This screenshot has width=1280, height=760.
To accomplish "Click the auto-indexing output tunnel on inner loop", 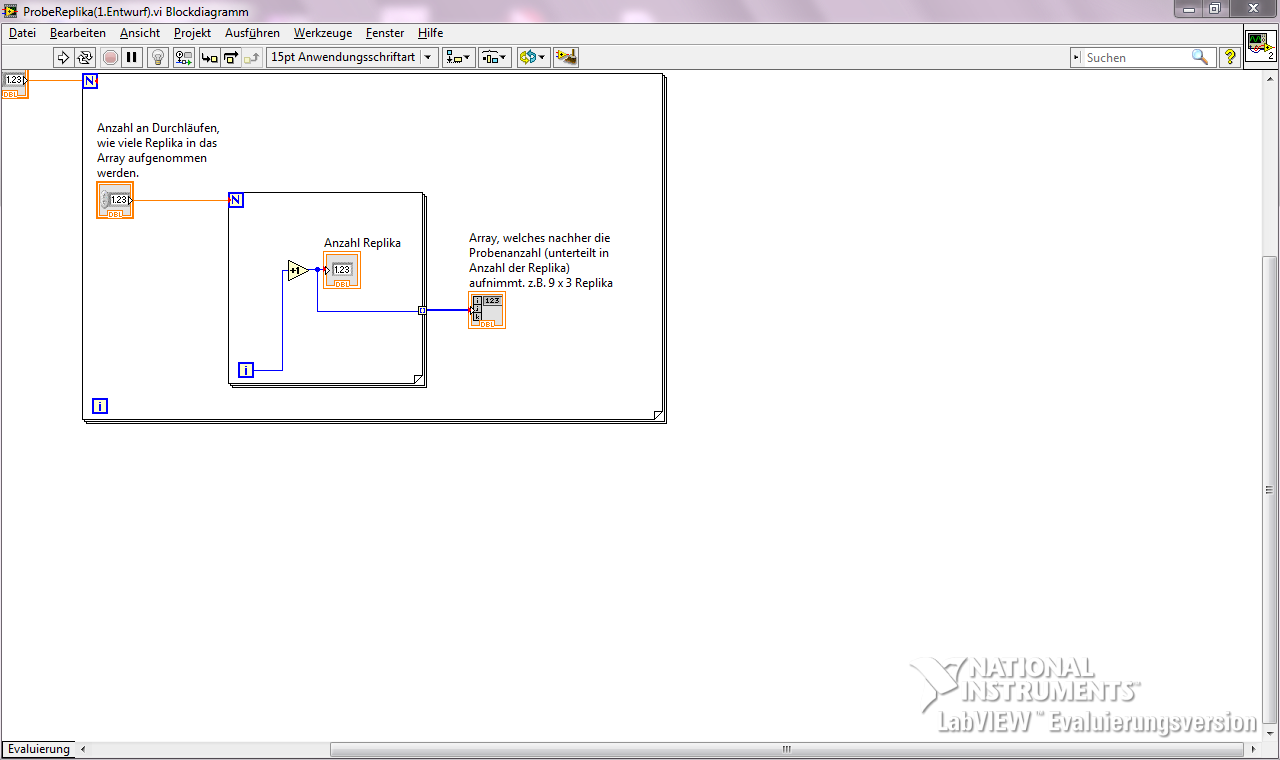I will pyautogui.click(x=422, y=310).
